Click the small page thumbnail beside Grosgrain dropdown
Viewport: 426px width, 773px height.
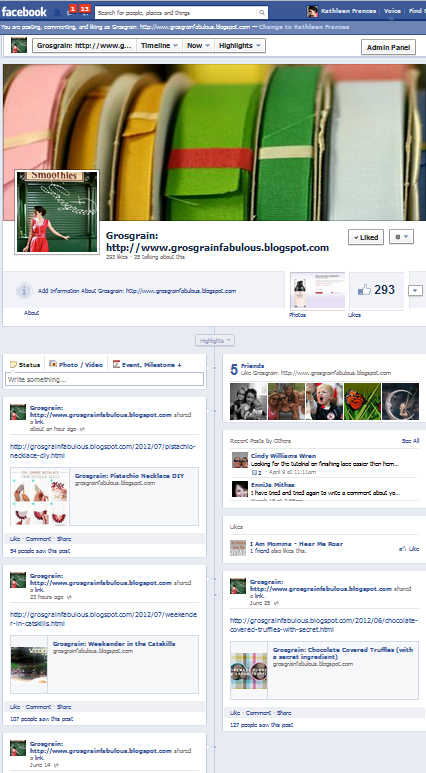(19, 45)
